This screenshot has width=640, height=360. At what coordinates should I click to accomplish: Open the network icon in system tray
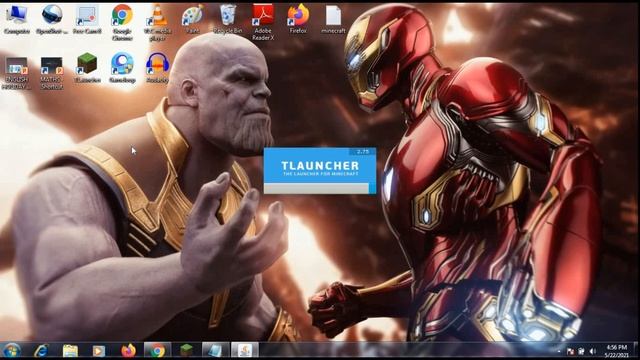coord(581,351)
